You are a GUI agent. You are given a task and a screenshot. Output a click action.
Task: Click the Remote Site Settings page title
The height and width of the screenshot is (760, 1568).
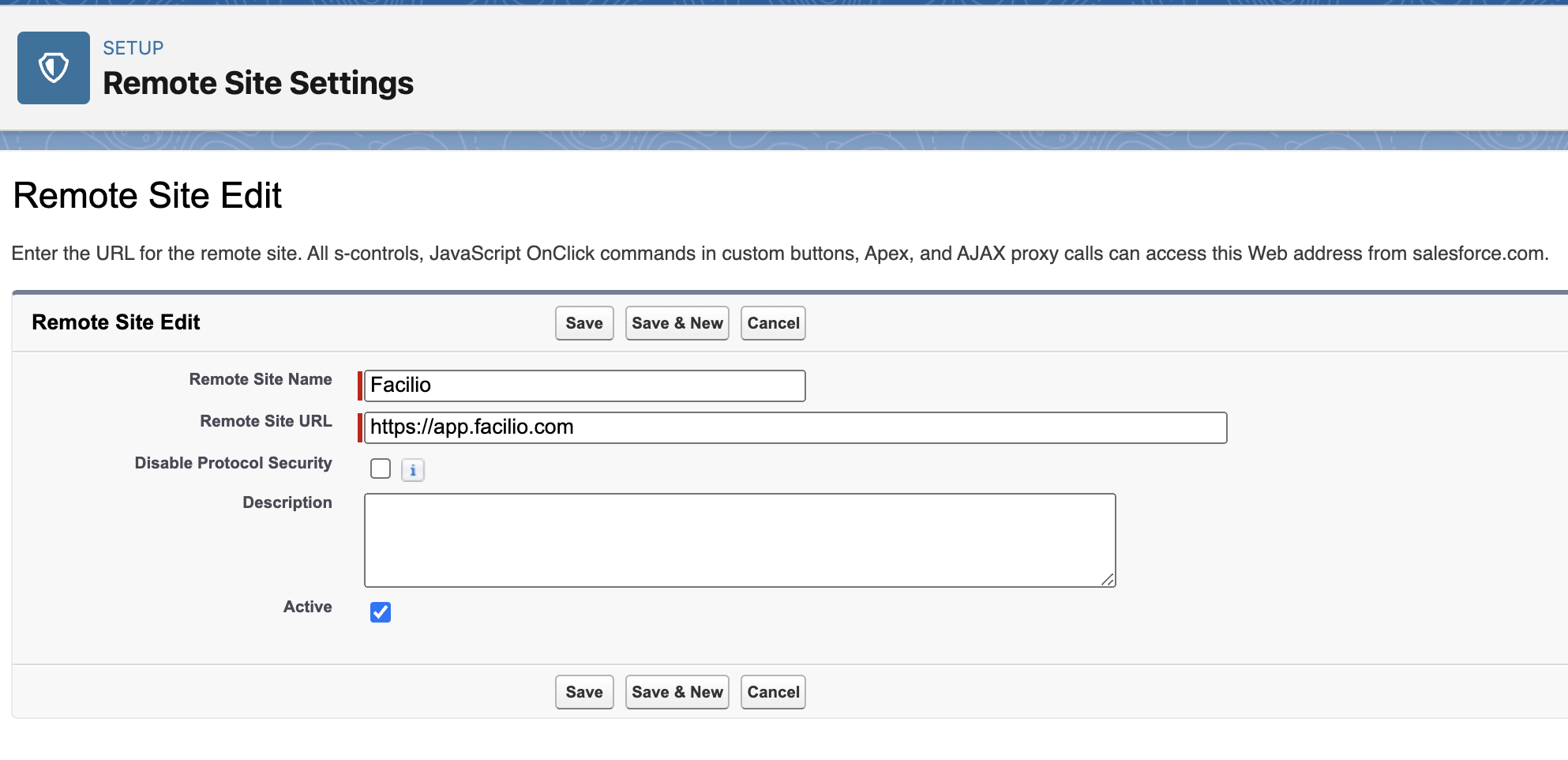[258, 83]
